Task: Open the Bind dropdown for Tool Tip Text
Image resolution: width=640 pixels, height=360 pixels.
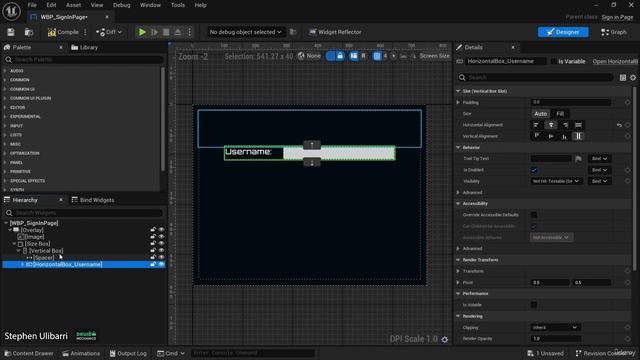Action: pyautogui.click(x=599, y=159)
